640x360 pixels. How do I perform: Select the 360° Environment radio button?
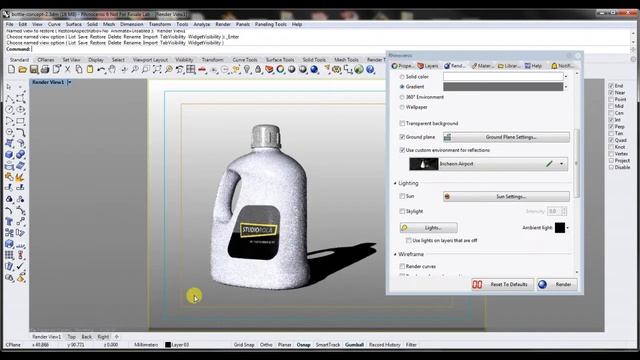402,97
